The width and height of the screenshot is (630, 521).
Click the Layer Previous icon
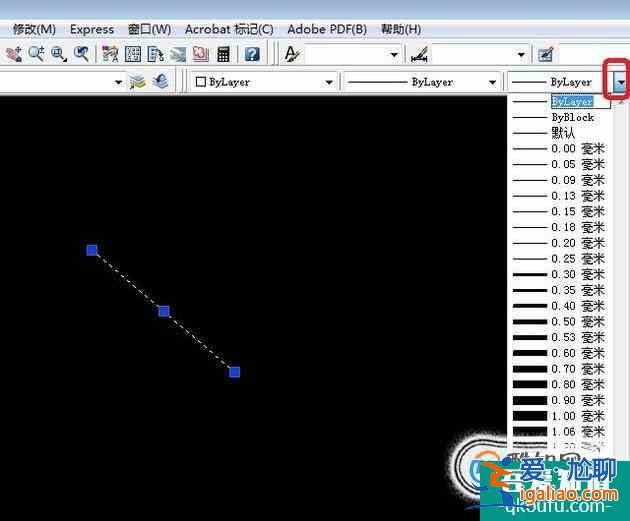(159, 82)
